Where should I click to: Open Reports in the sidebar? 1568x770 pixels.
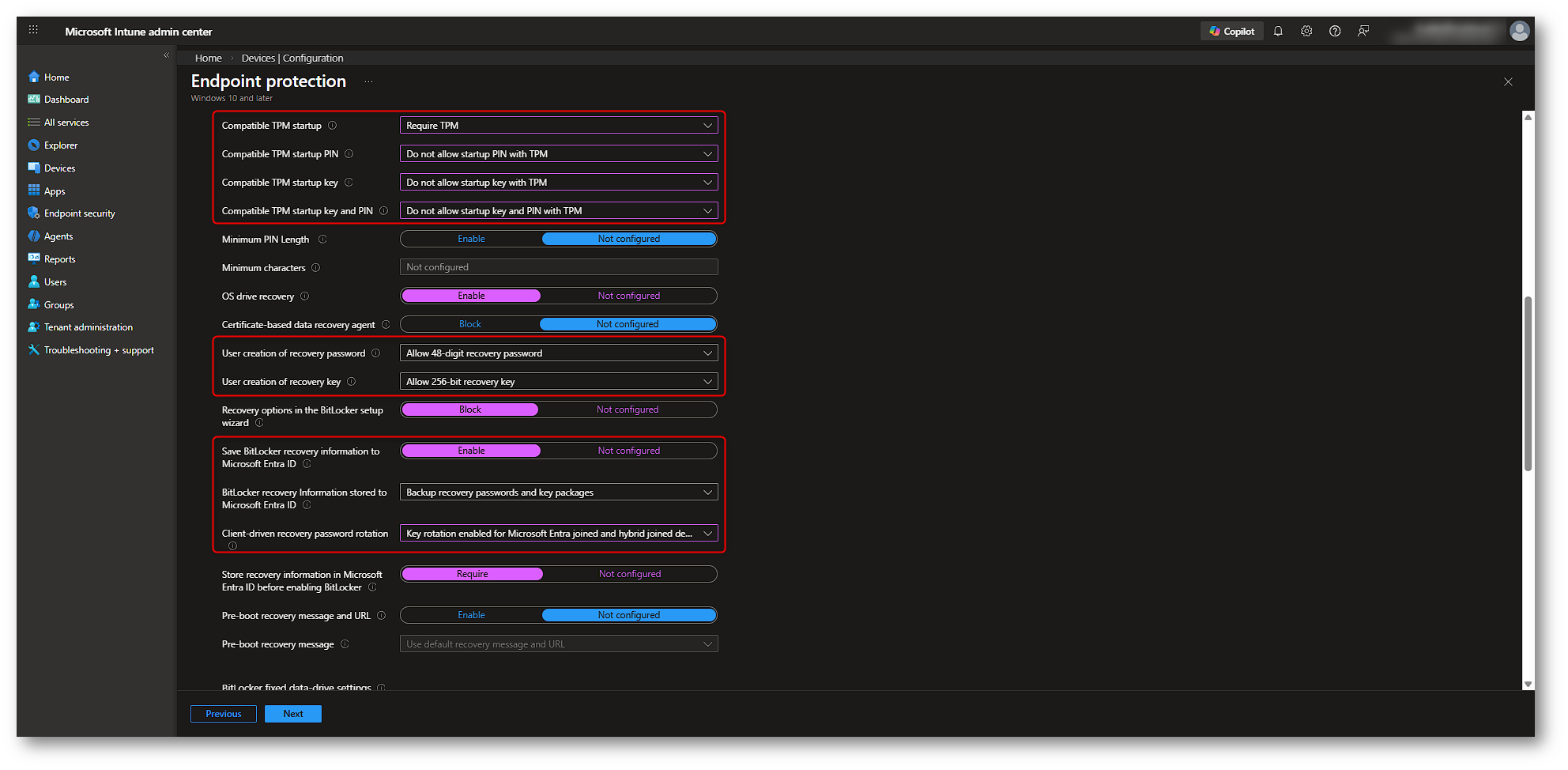coord(60,259)
